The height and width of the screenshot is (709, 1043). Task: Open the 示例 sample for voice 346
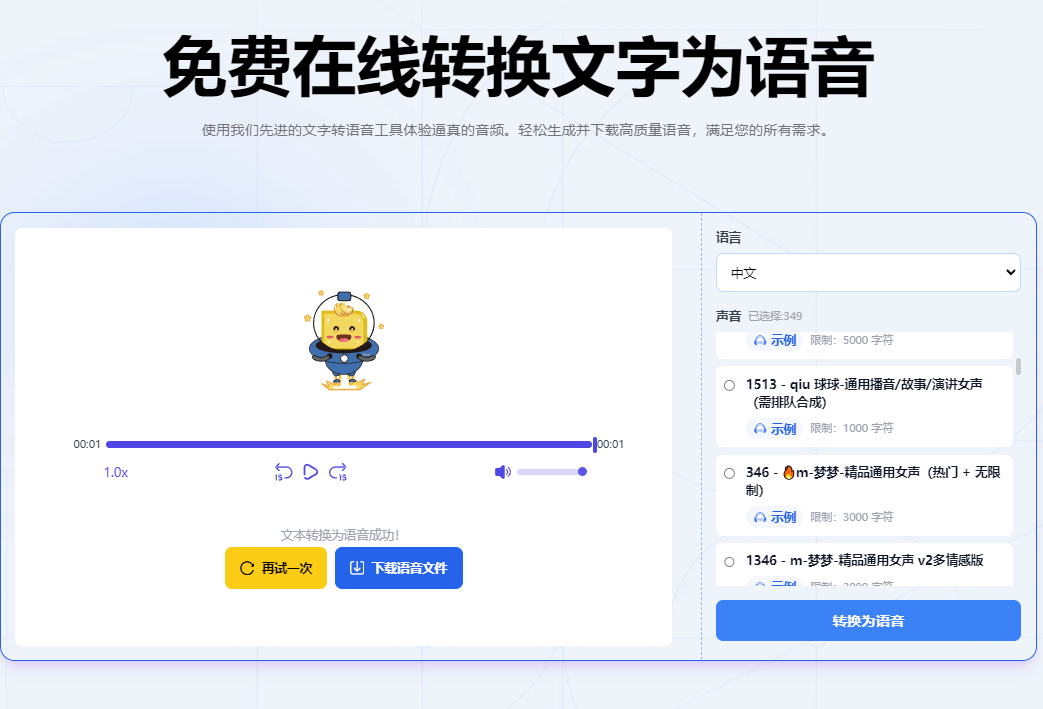coord(777,517)
